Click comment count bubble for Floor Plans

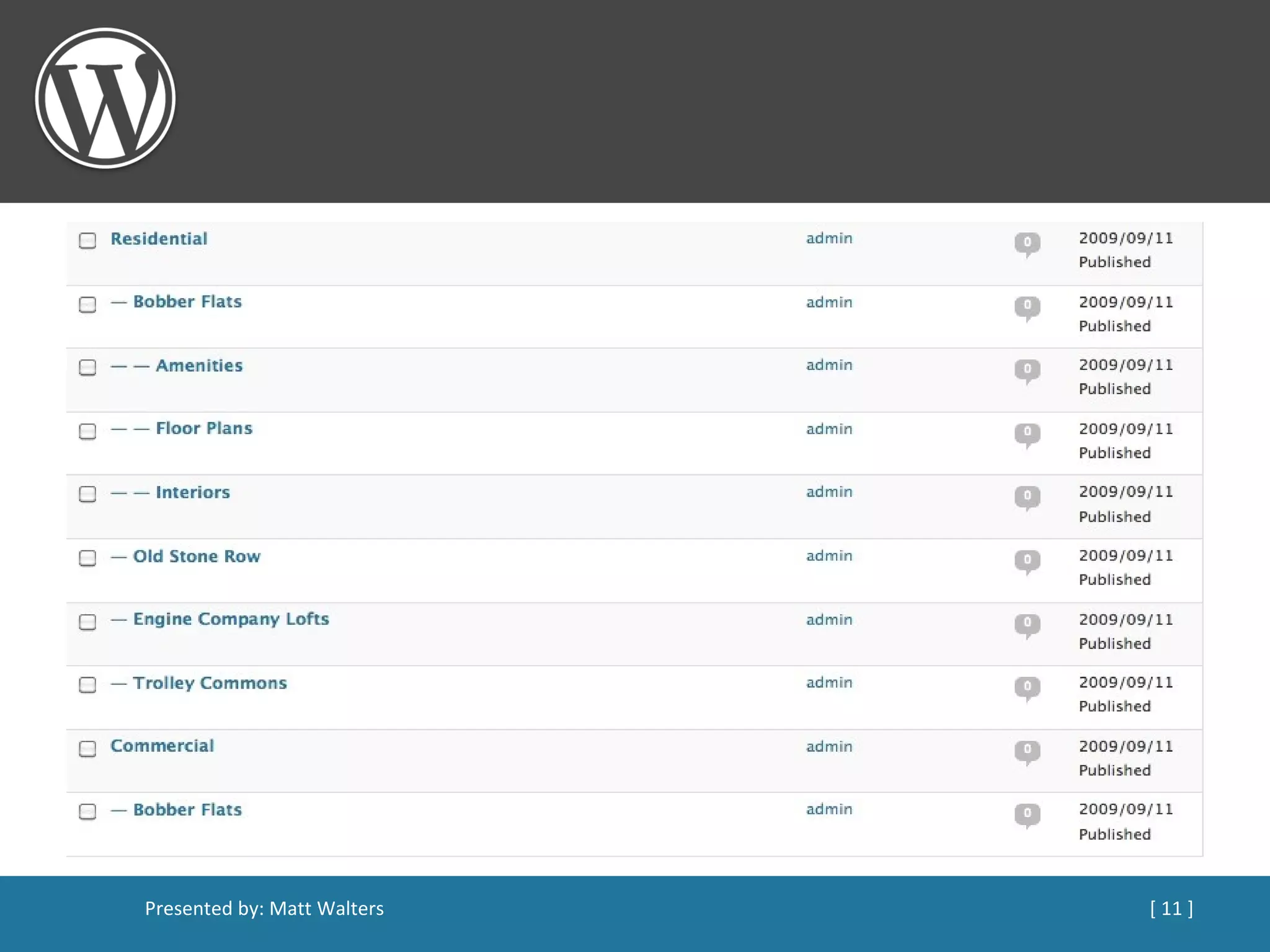[x=1027, y=433]
